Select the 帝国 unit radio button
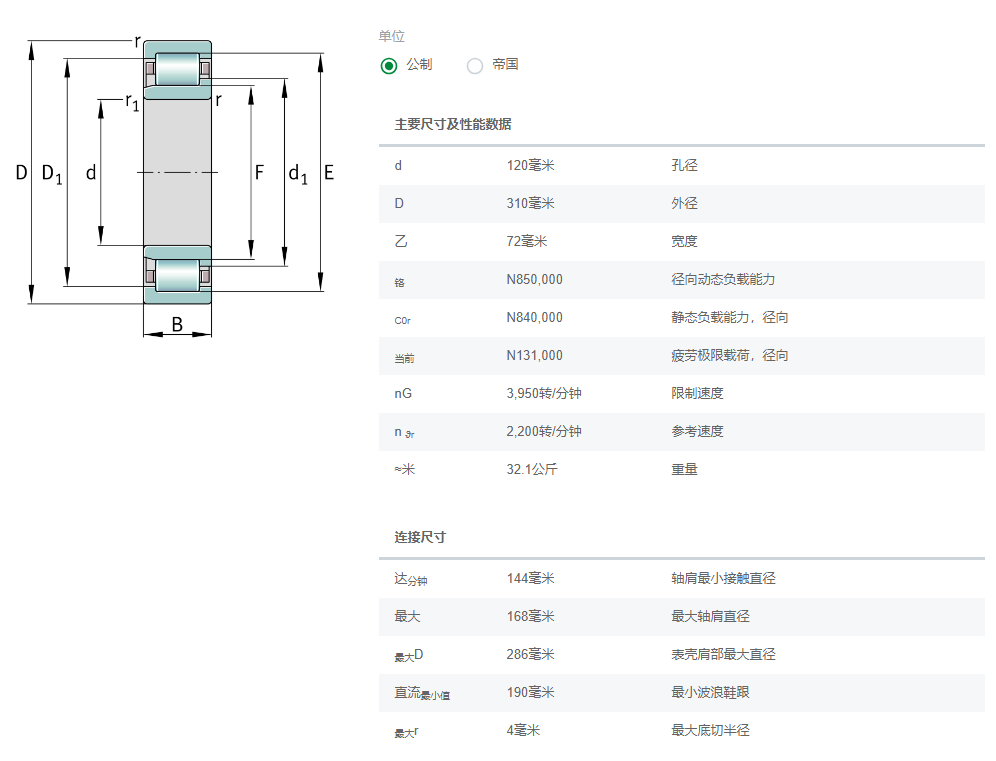Screen dimensions: 996x761 [x=475, y=65]
